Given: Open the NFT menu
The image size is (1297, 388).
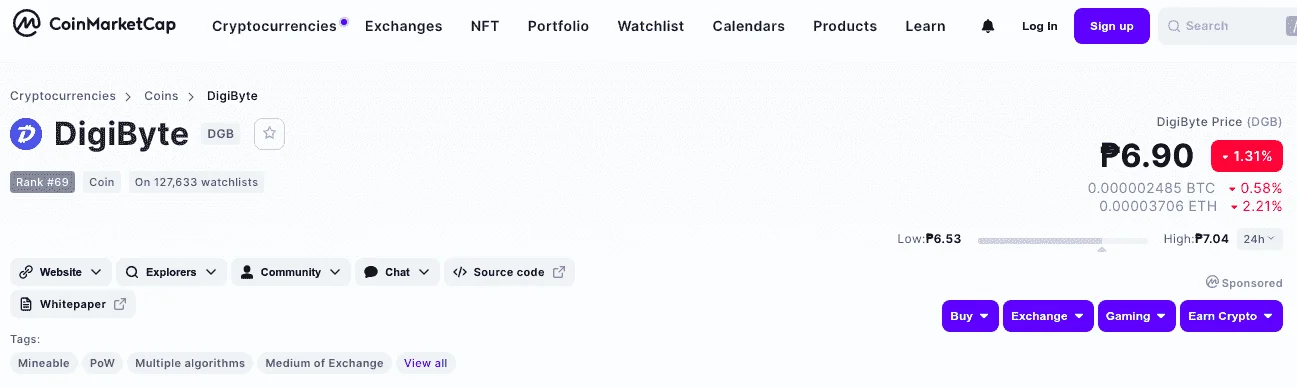Looking at the screenshot, I should click(485, 26).
